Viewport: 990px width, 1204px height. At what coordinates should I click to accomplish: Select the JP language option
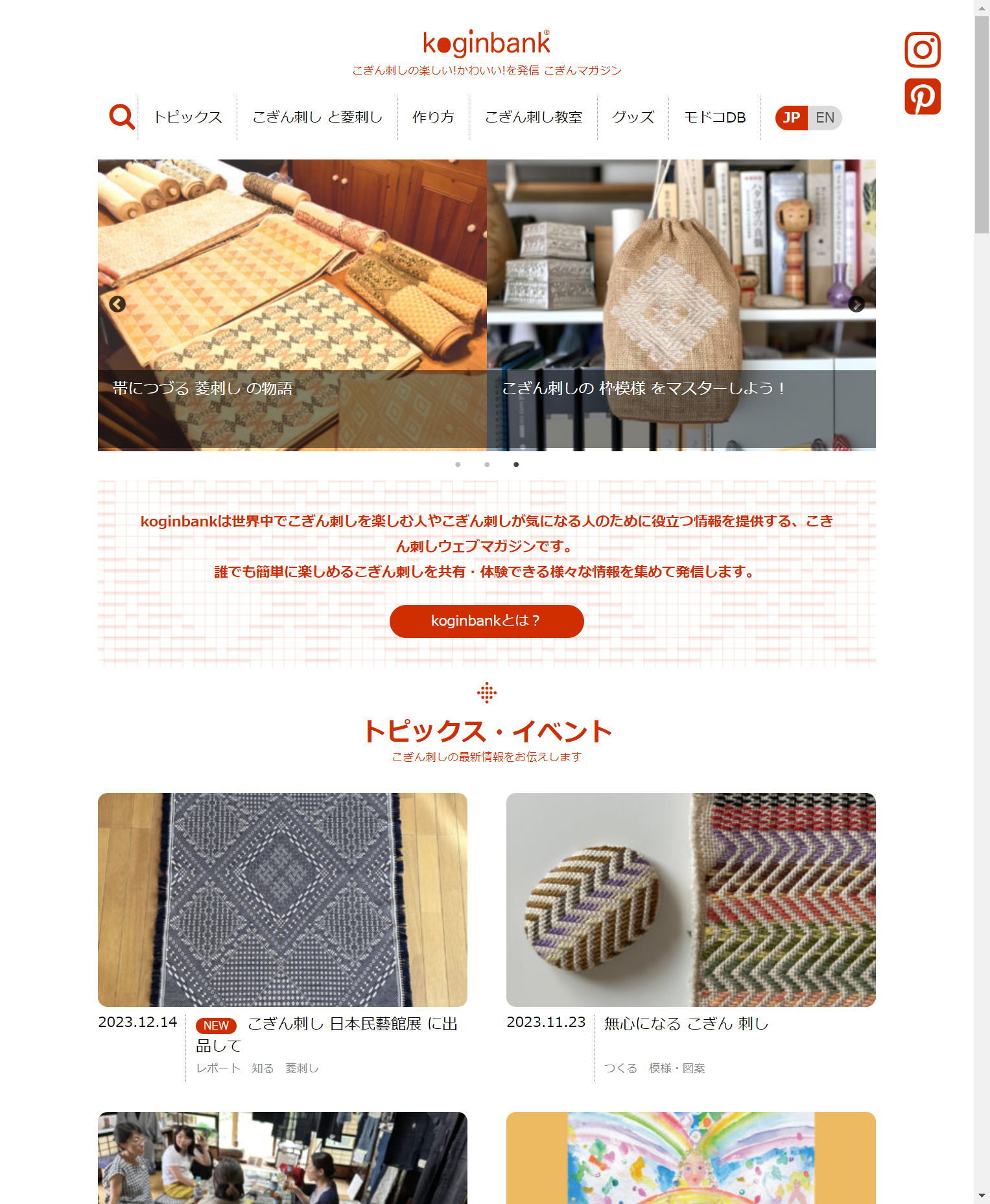[792, 118]
